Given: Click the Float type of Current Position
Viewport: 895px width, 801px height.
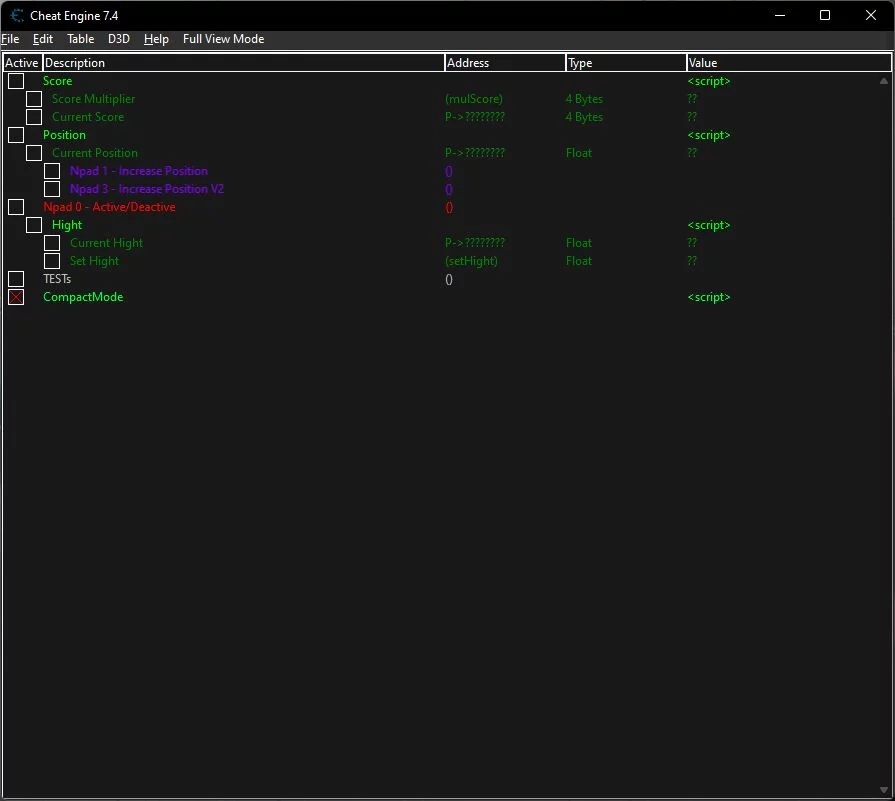Looking at the screenshot, I should tap(579, 153).
